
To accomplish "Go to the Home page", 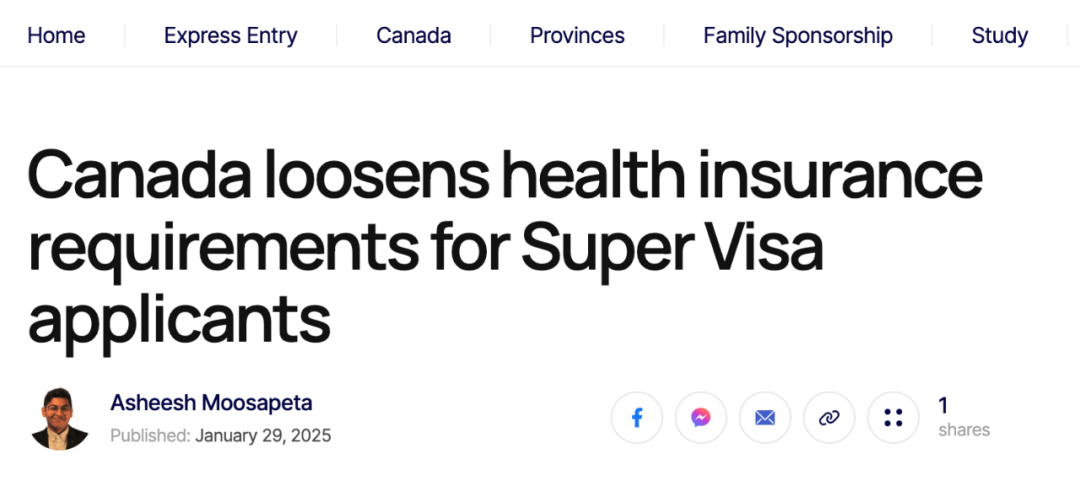I will point(56,35).
